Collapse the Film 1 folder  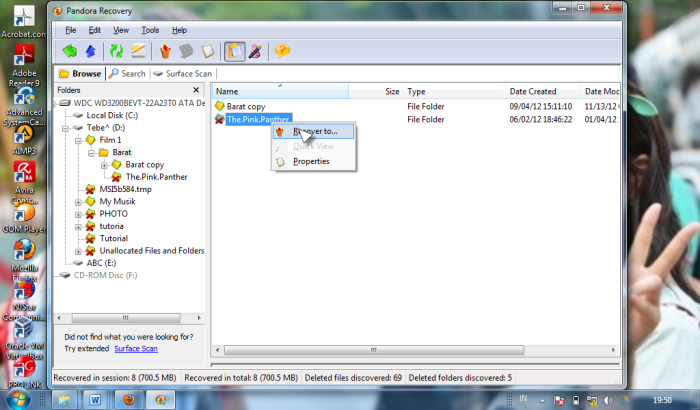pyautogui.click(x=78, y=141)
